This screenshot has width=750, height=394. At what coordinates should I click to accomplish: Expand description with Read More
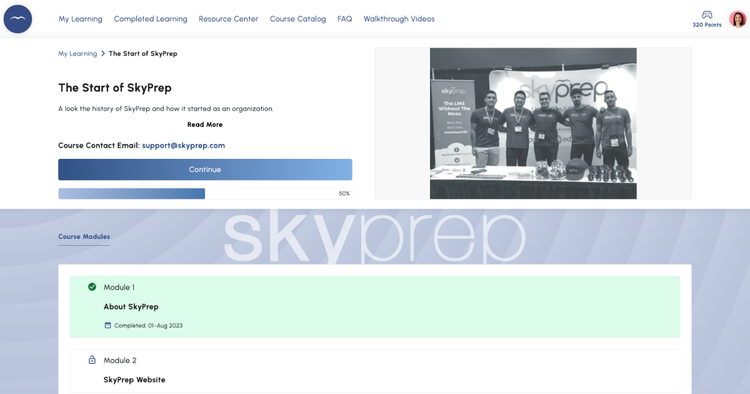tap(205, 124)
